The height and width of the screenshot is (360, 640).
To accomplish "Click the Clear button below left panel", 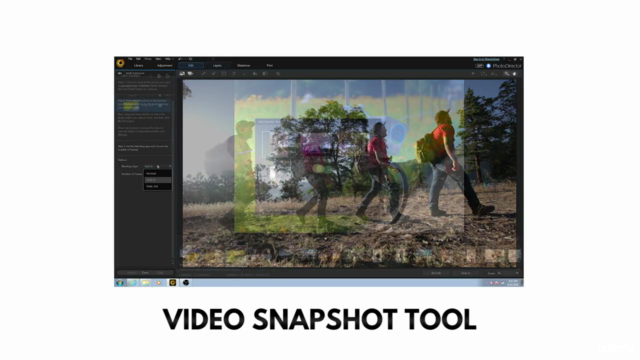I will coord(145,273).
